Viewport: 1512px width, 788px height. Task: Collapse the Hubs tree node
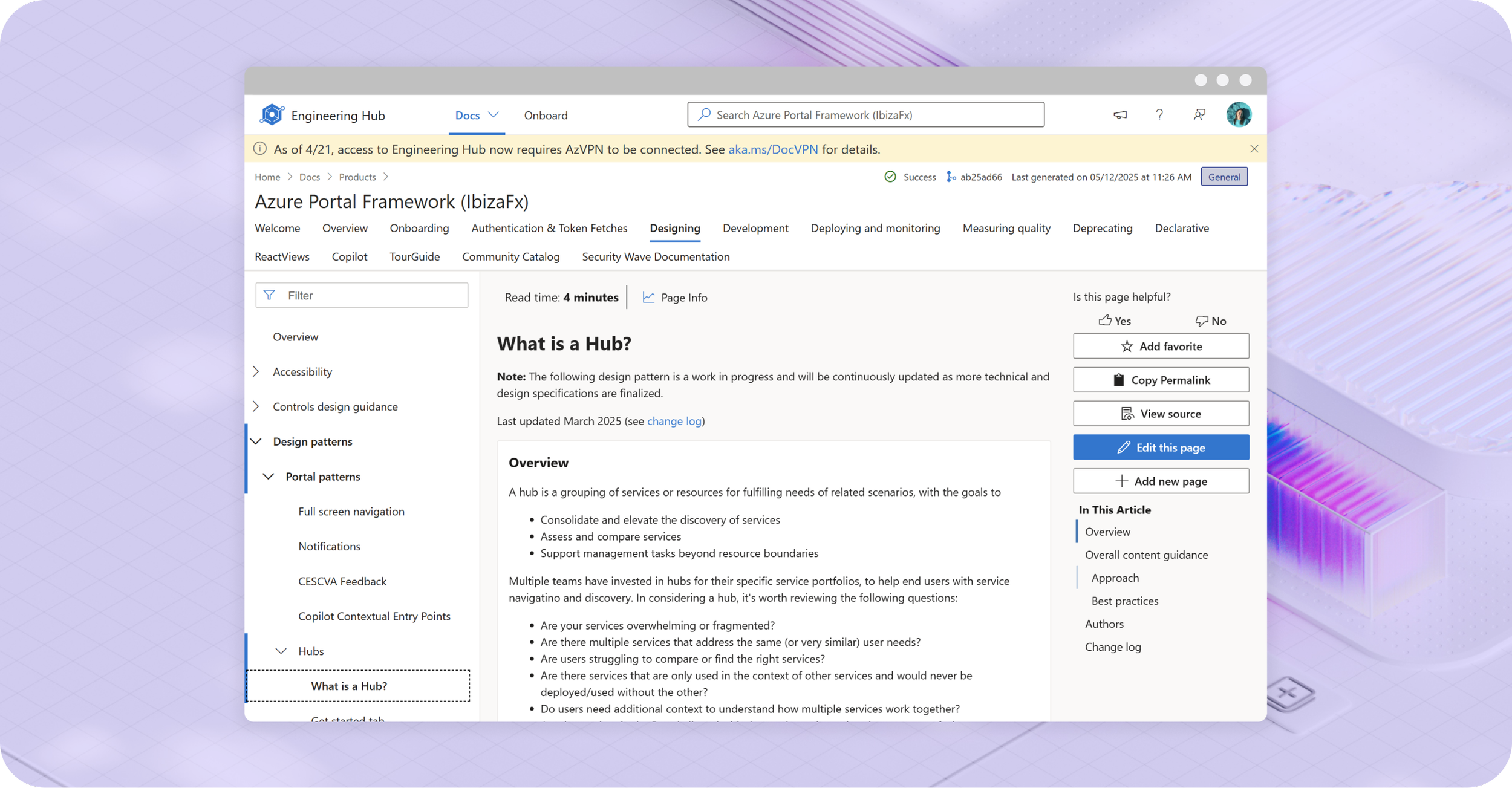tap(281, 651)
